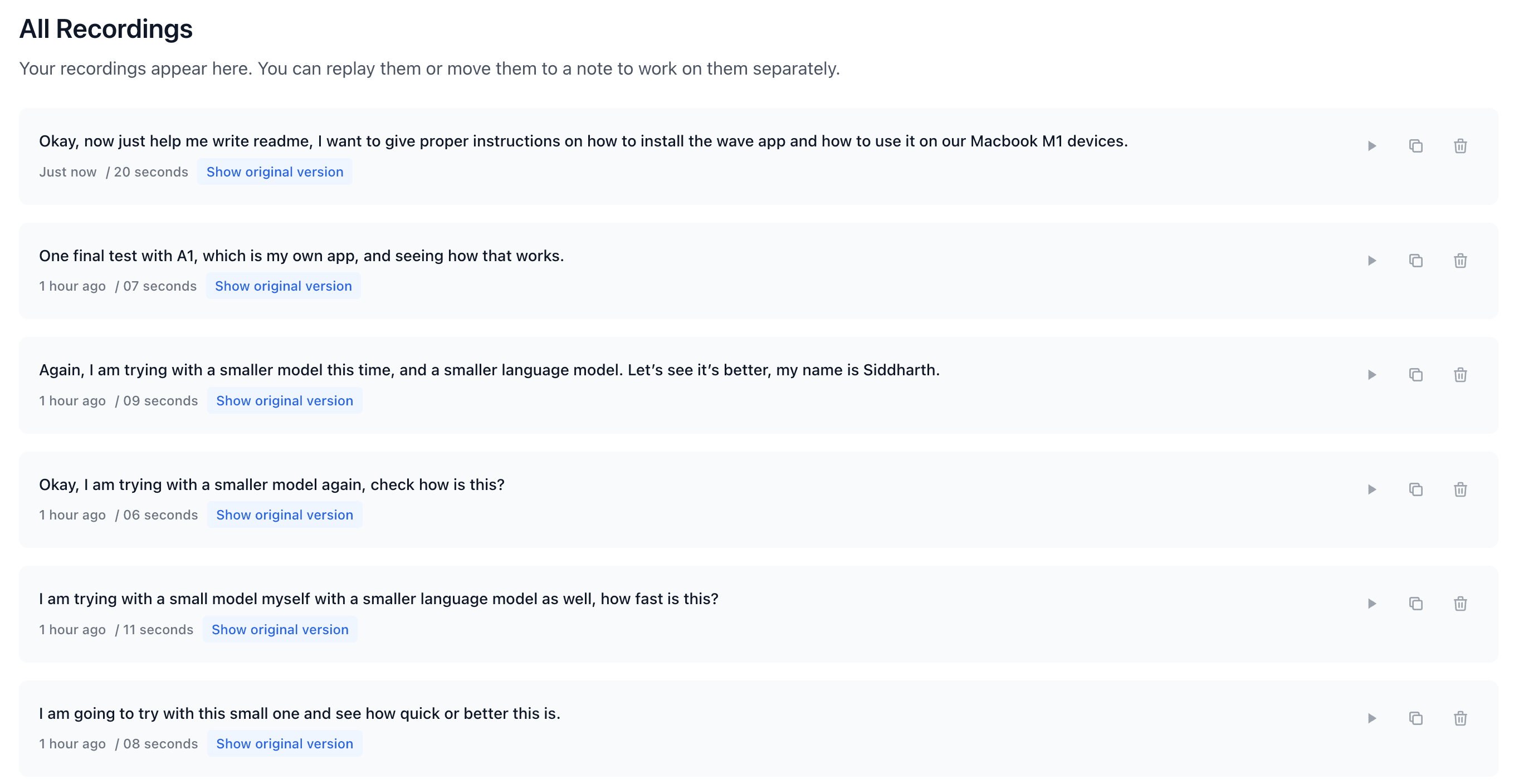
Task: Delete the readme instructions recording
Action: click(1461, 146)
